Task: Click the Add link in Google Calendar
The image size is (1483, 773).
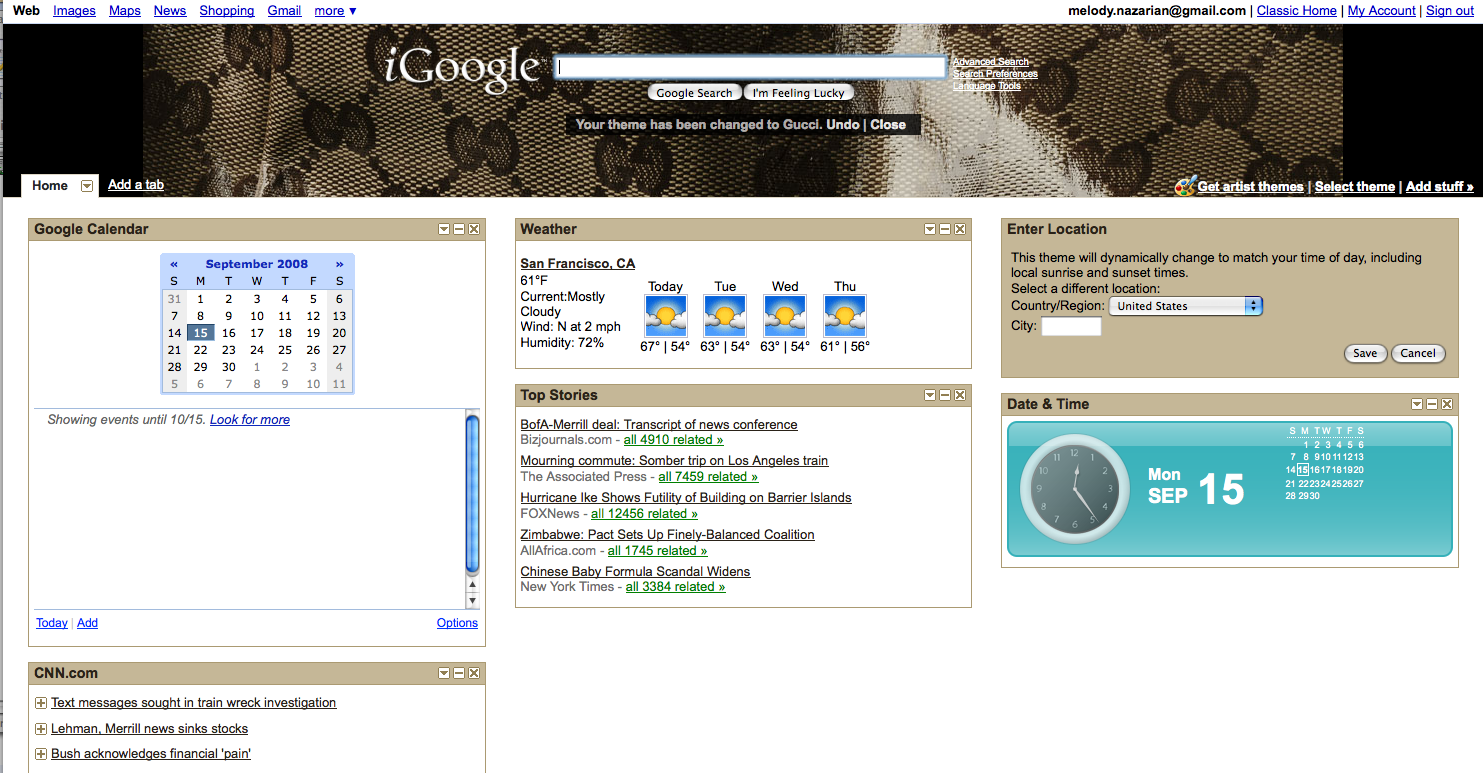Action: tap(87, 623)
